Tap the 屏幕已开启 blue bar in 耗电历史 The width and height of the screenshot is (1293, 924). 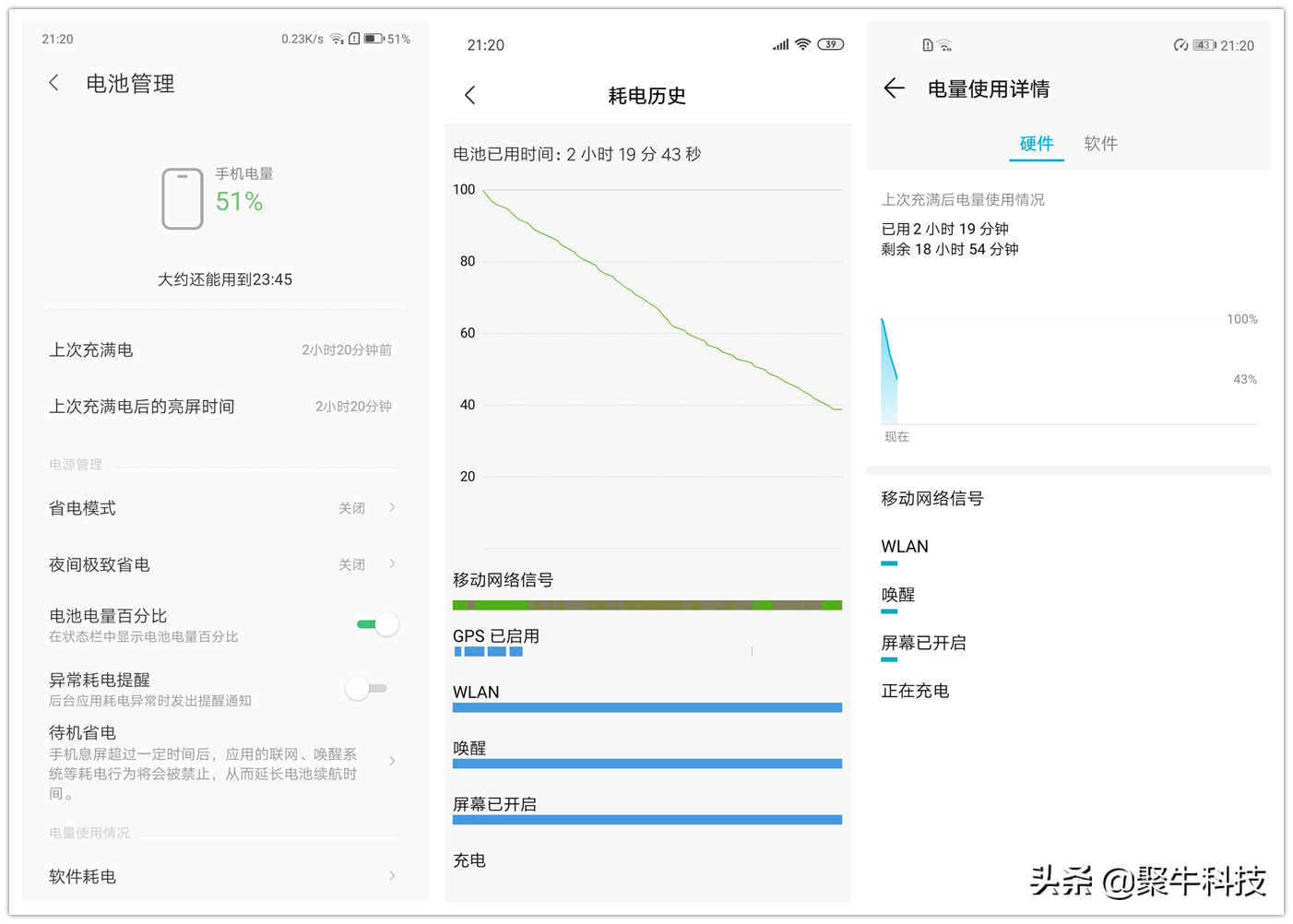pos(647,820)
